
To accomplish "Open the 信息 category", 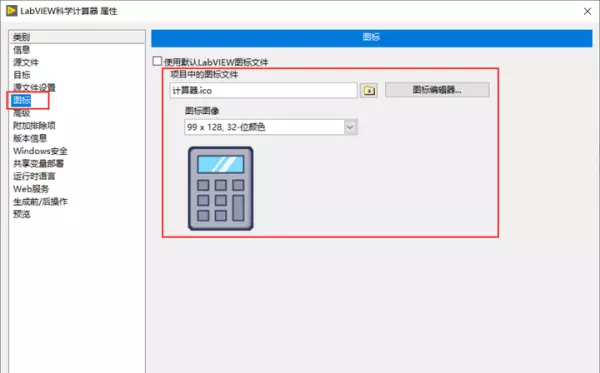I will [x=21, y=50].
